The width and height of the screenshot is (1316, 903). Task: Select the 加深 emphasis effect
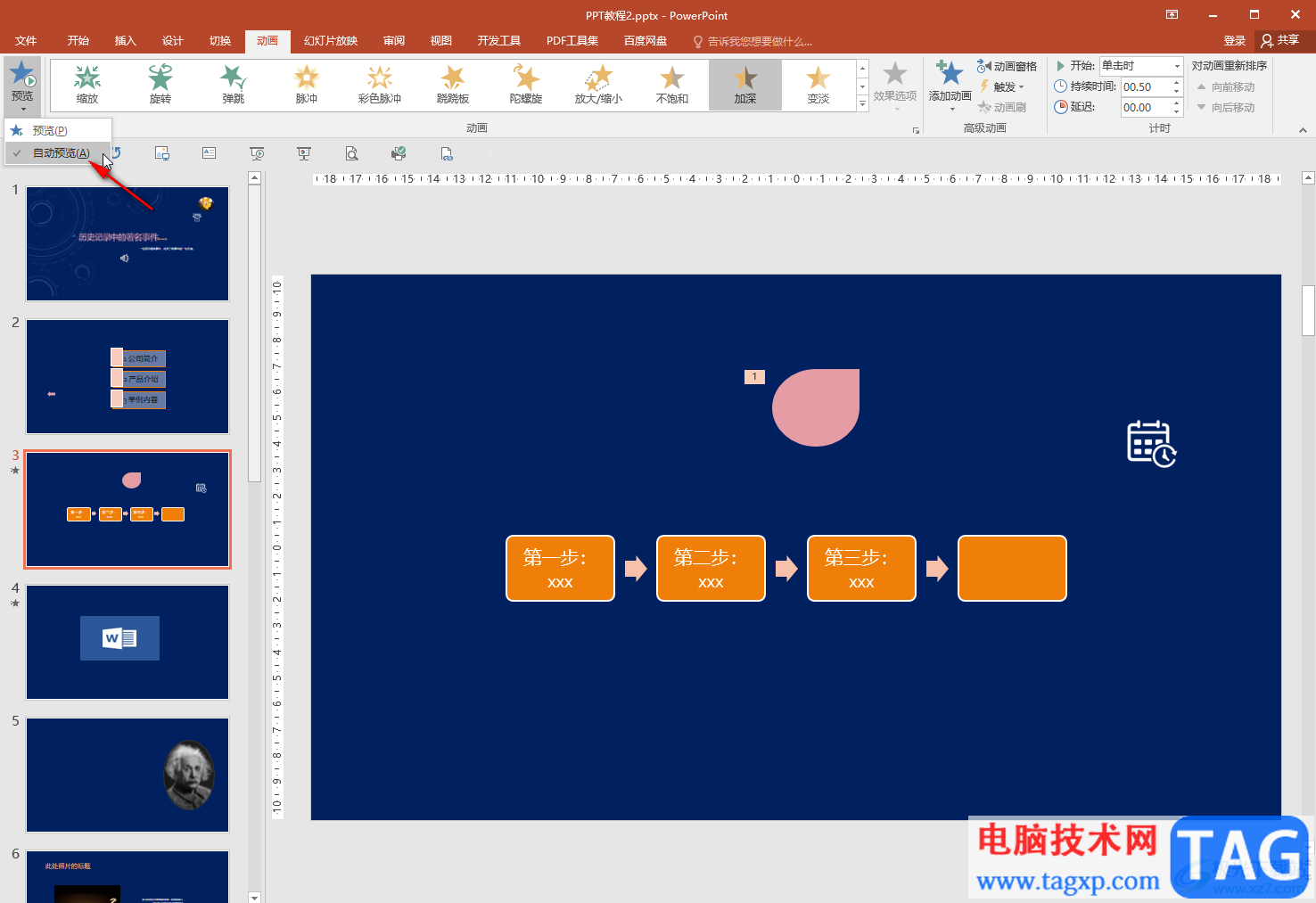point(745,85)
